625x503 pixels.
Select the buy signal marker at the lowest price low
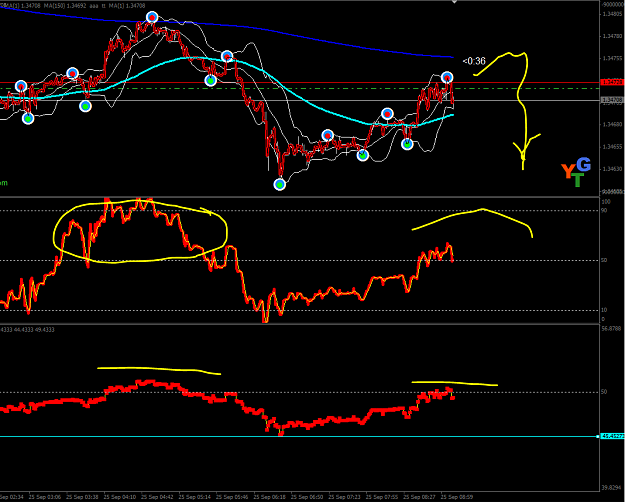[280, 185]
